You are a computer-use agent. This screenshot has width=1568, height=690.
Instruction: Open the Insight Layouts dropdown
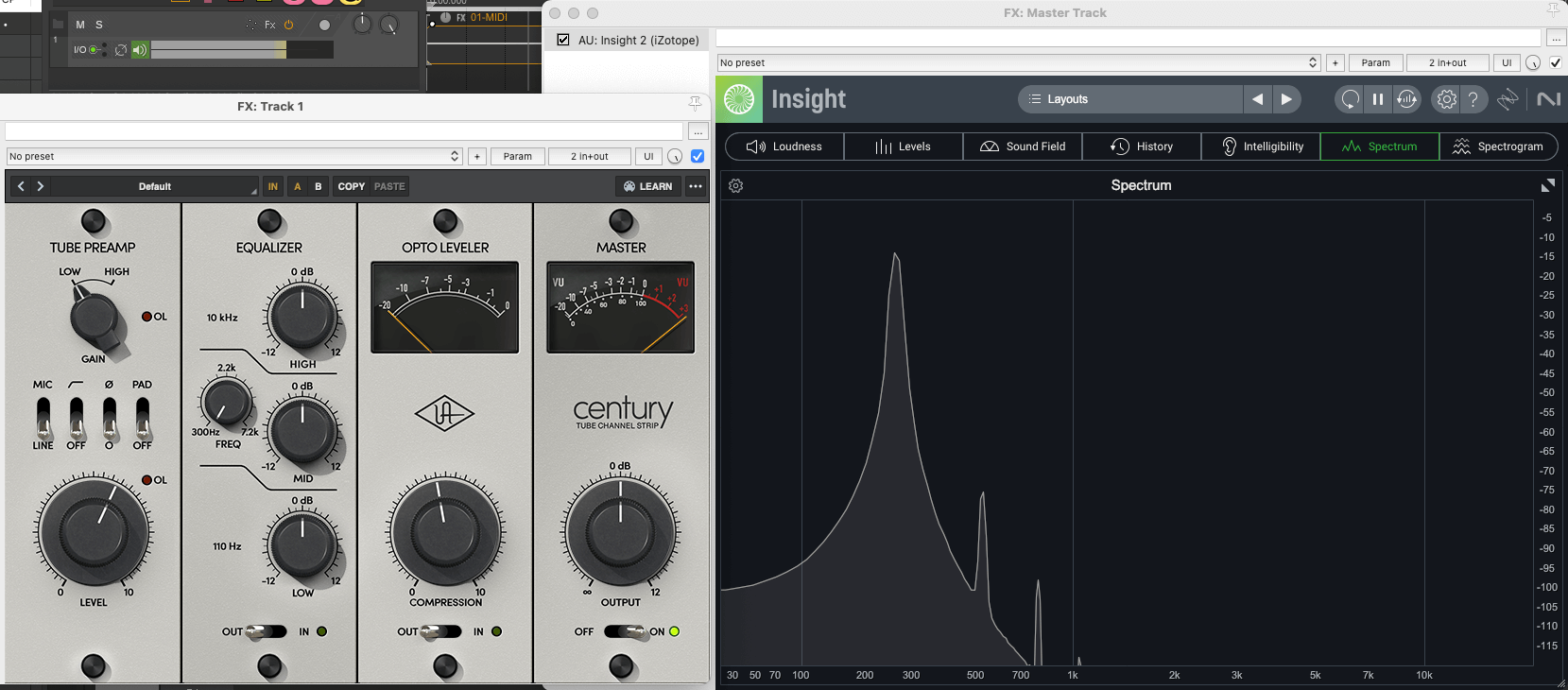(1129, 99)
